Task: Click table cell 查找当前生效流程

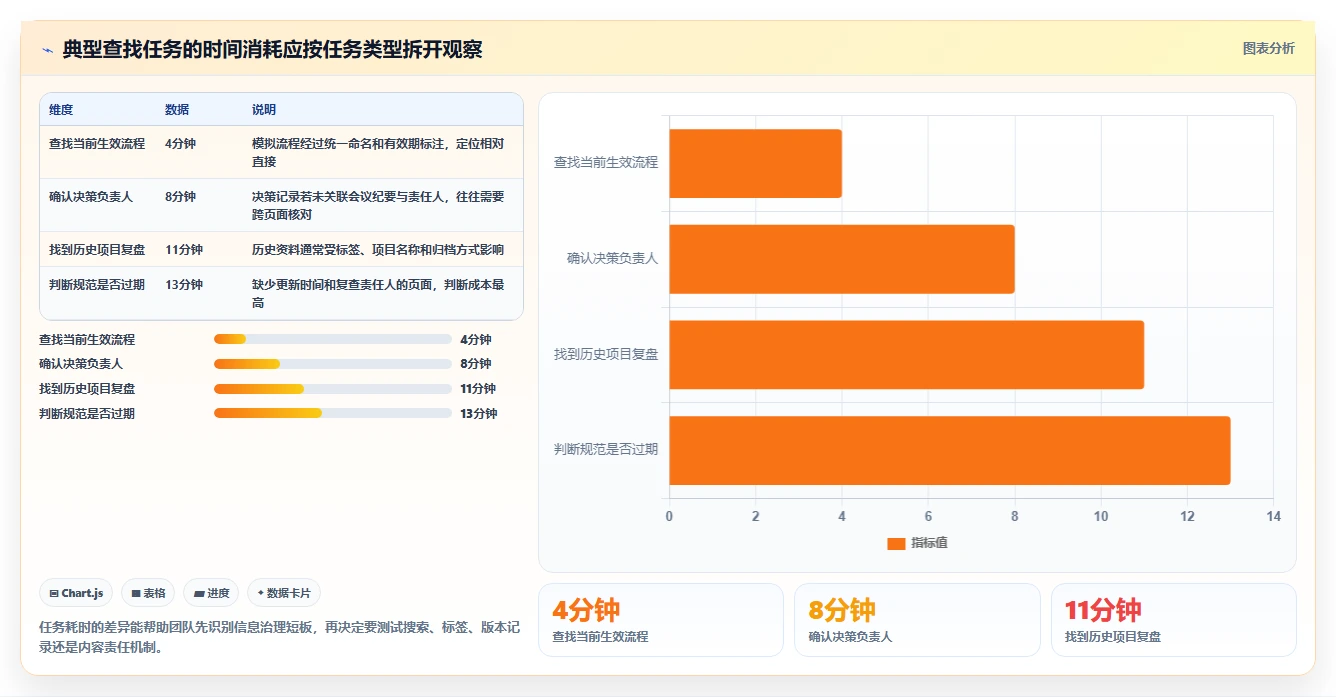Action: click(97, 143)
